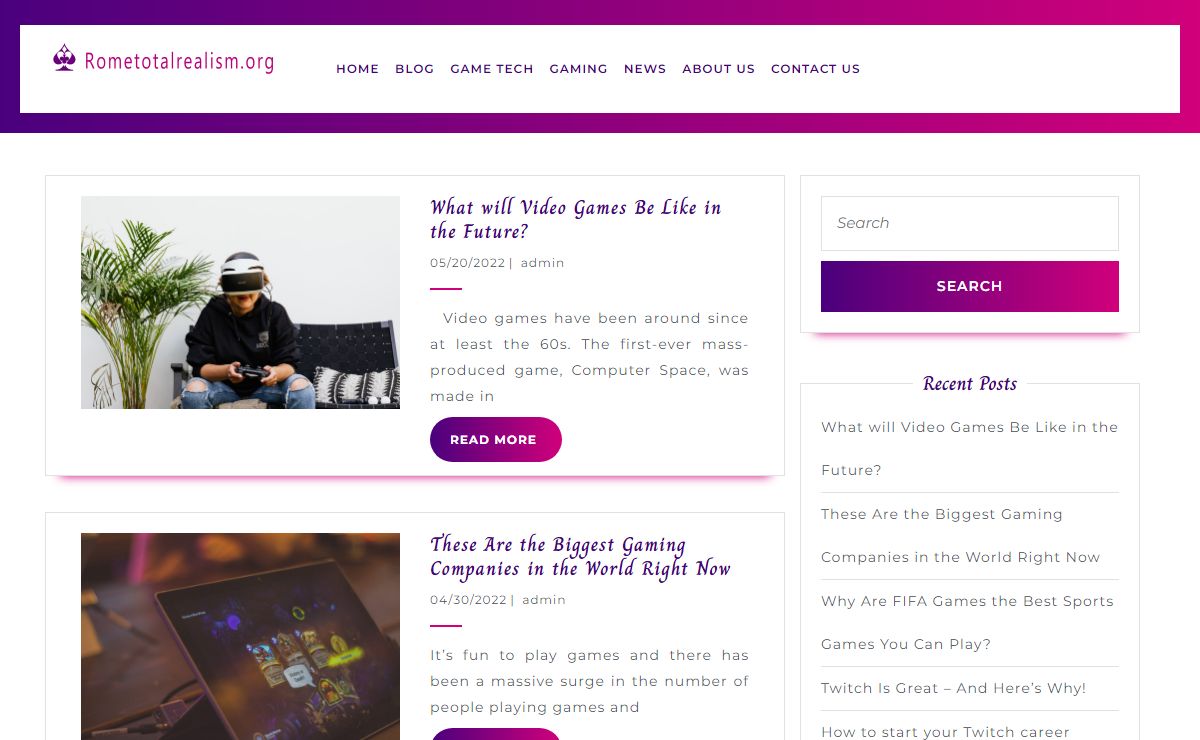Image resolution: width=1200 pixels, height=740 pixels.
Task: Open 'Biggest Gaming Companies' post title
Action: click(580, 557)
